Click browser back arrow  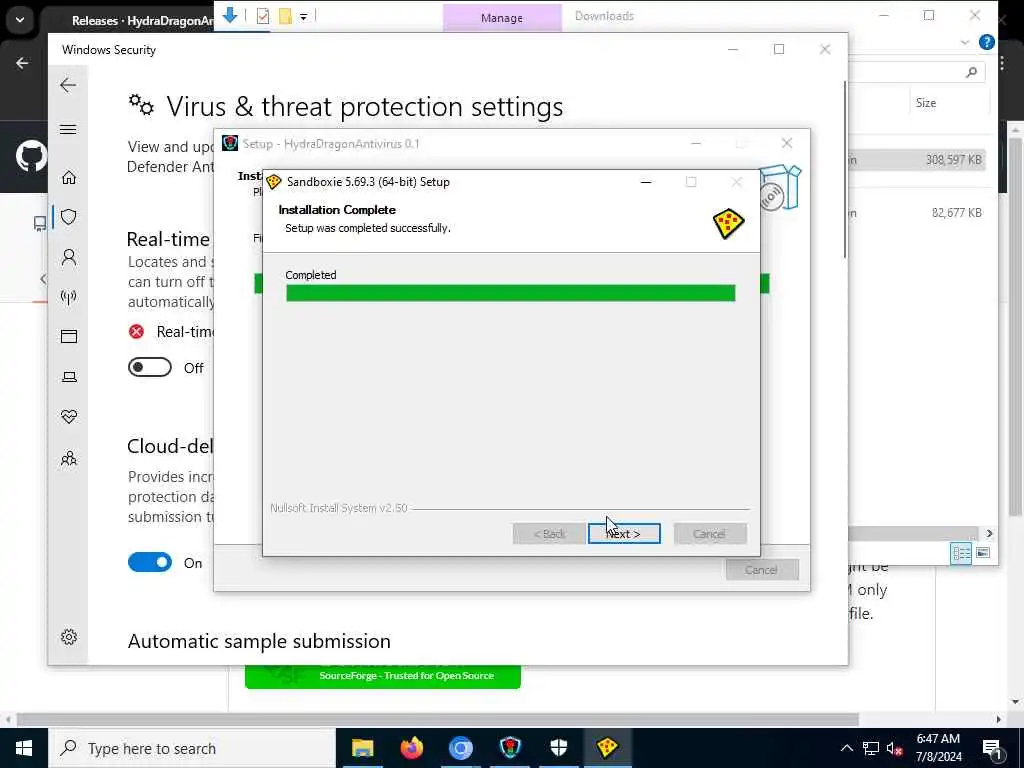[x=22, y=63]
